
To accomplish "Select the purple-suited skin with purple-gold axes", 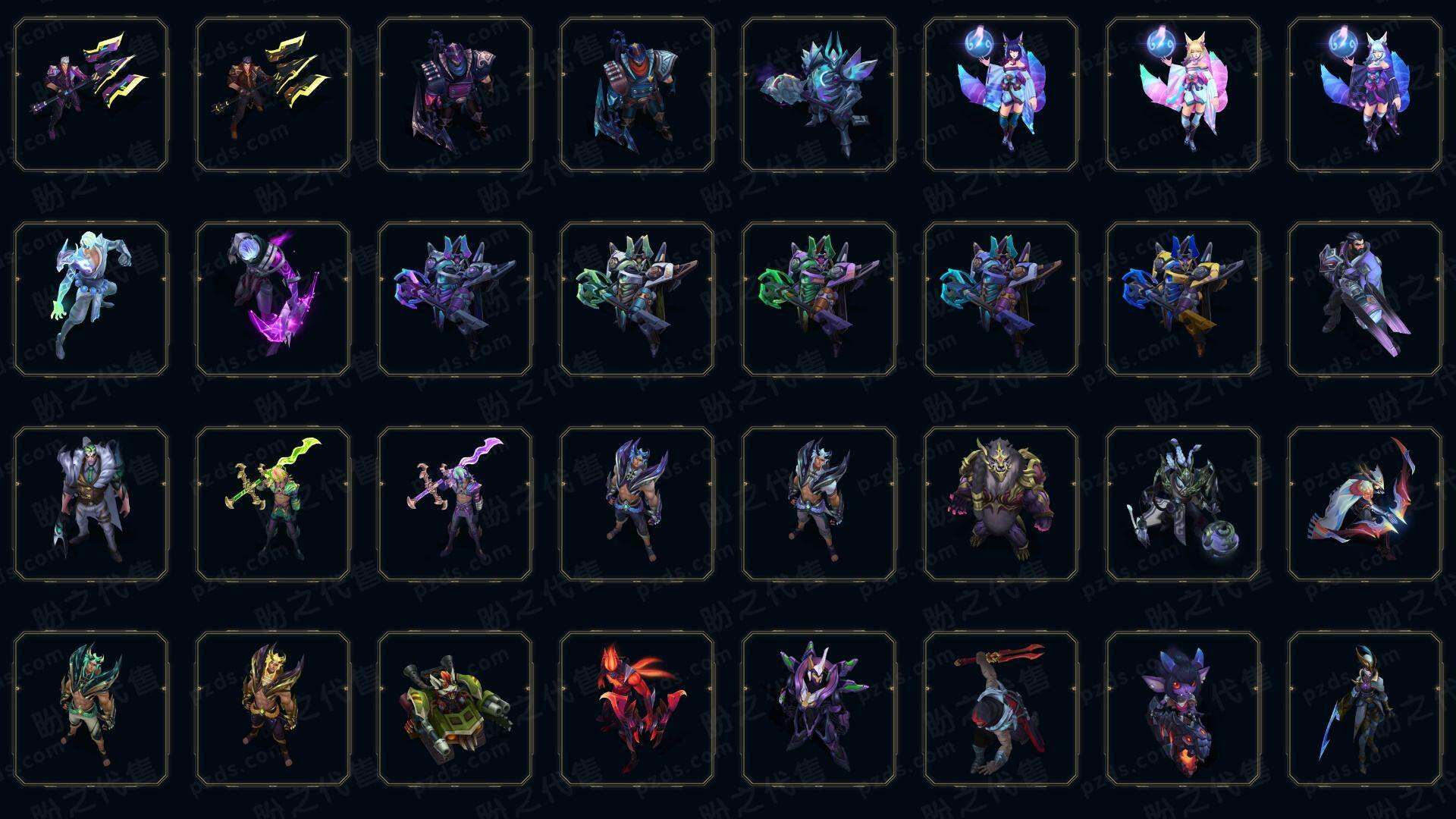I will pyautogui.click(x=91, y=95).
